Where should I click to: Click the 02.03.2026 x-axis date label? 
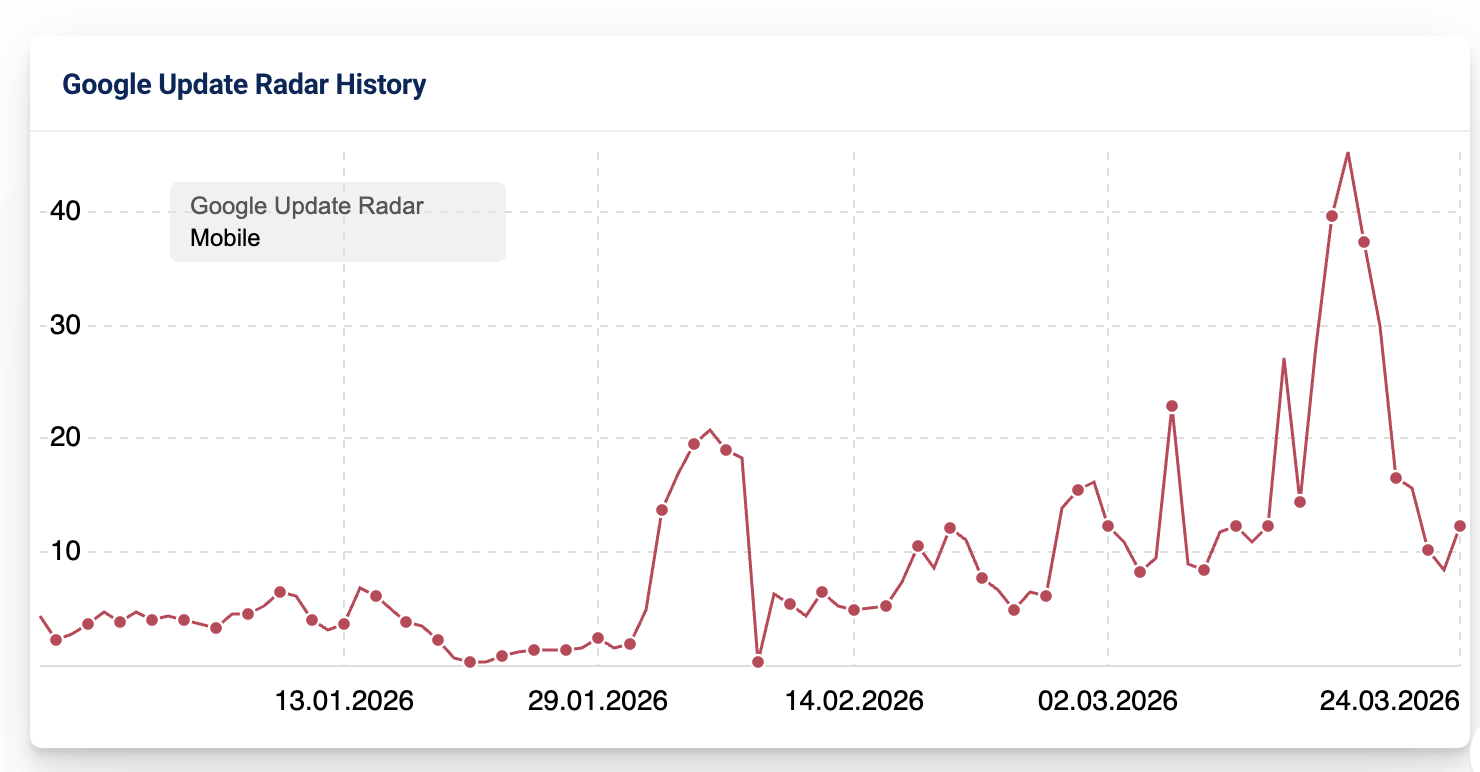point(1108,701)
